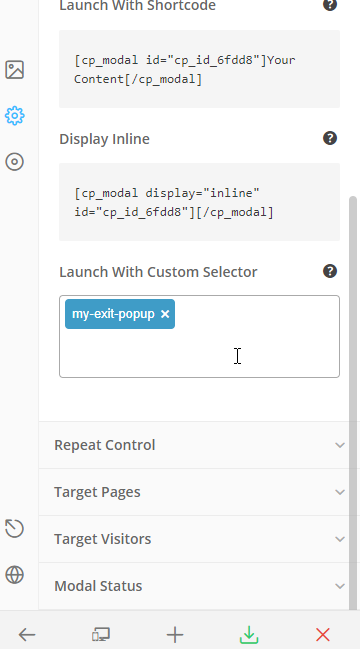
Task: Select the gear behavior settings icon
Action: tap(14, 115)
